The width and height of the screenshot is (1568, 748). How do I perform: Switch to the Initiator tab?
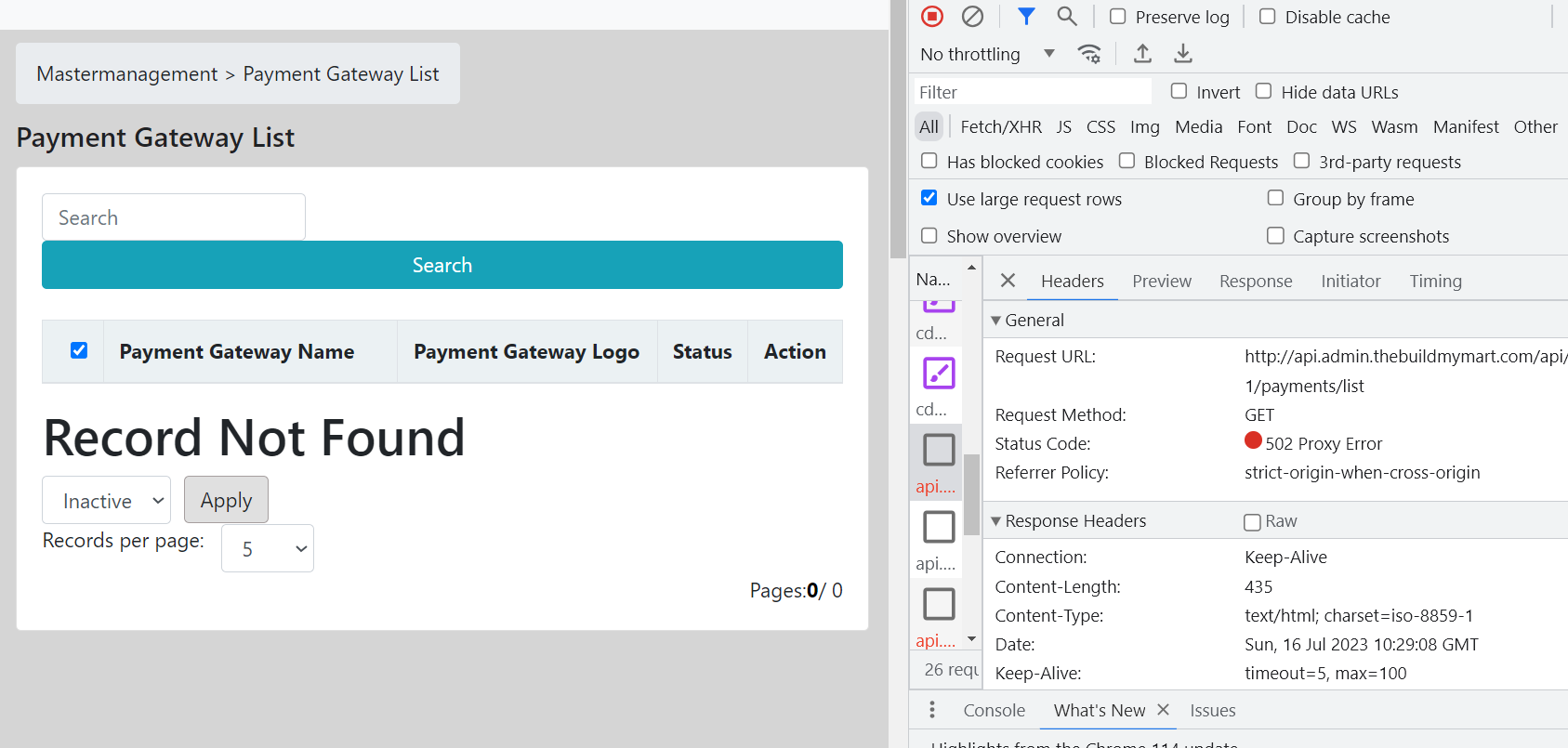(1351, 281)
